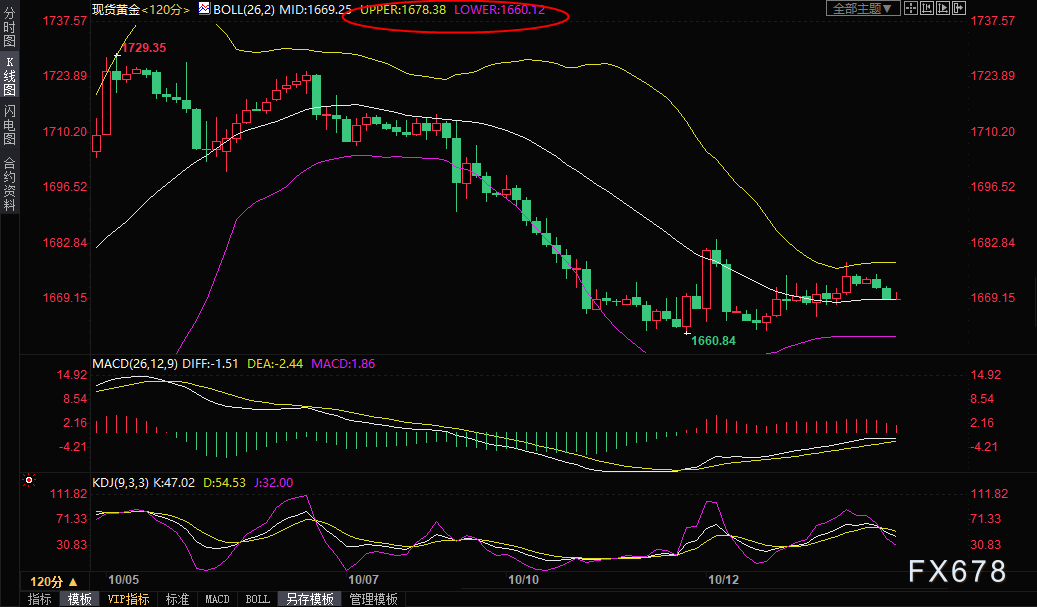Screen dimensions: 1037x607
Task: Click the 1660.84 low price marker
Action: [x=713, y=341]
